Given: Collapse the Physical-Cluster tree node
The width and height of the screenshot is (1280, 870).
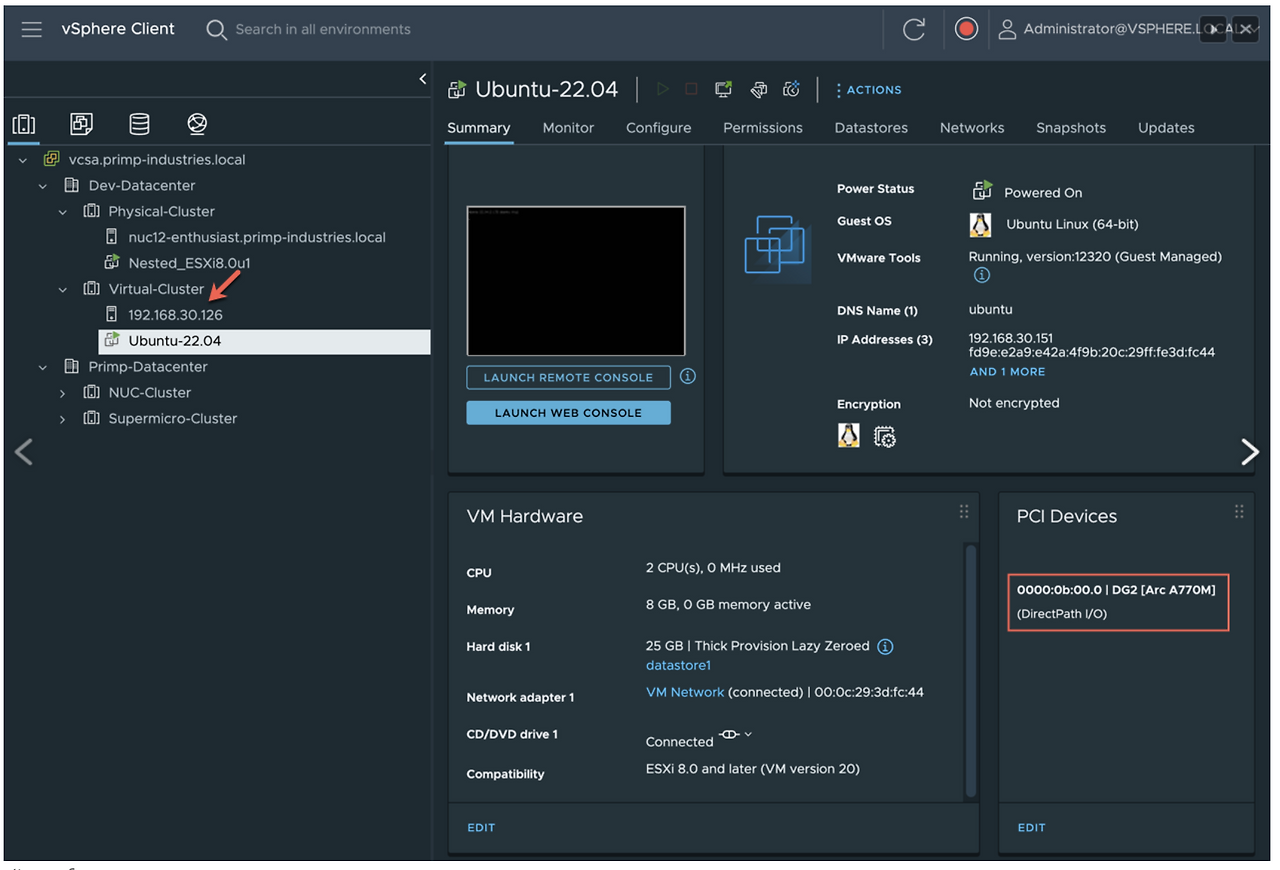Looking at the screenshot, I should 63,212.
